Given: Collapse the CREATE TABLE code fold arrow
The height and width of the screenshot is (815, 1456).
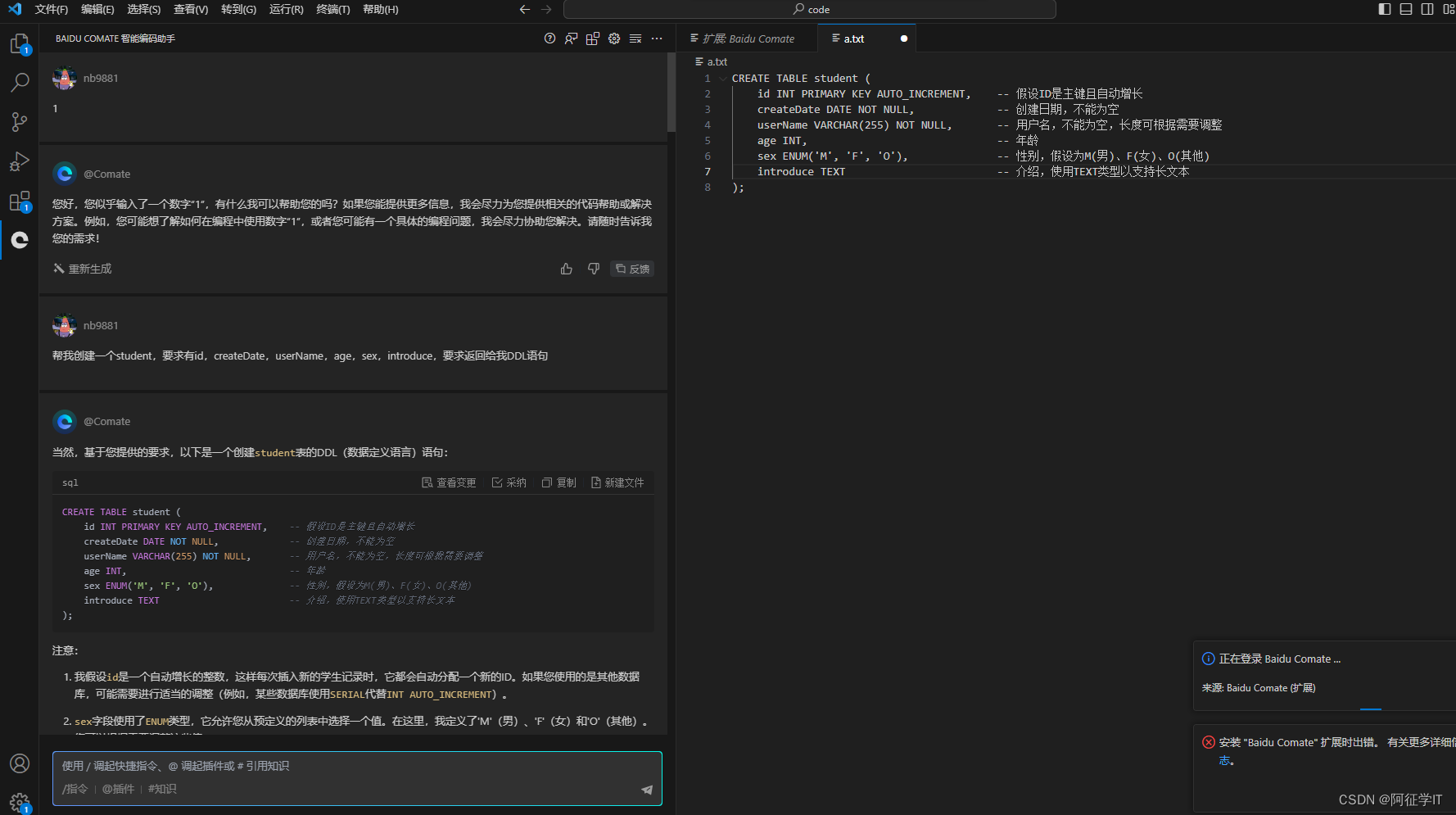Looking at the screenshot, I should point(722,79).
